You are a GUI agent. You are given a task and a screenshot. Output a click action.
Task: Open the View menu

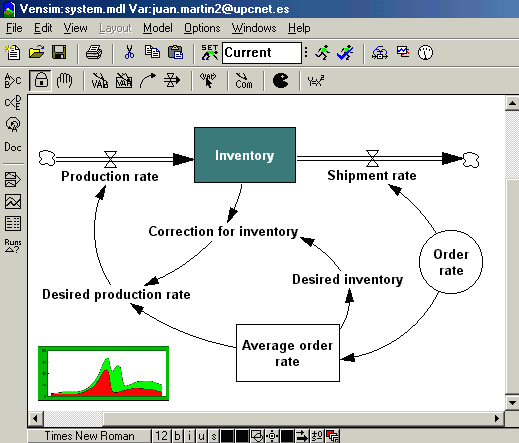[75, 28]
